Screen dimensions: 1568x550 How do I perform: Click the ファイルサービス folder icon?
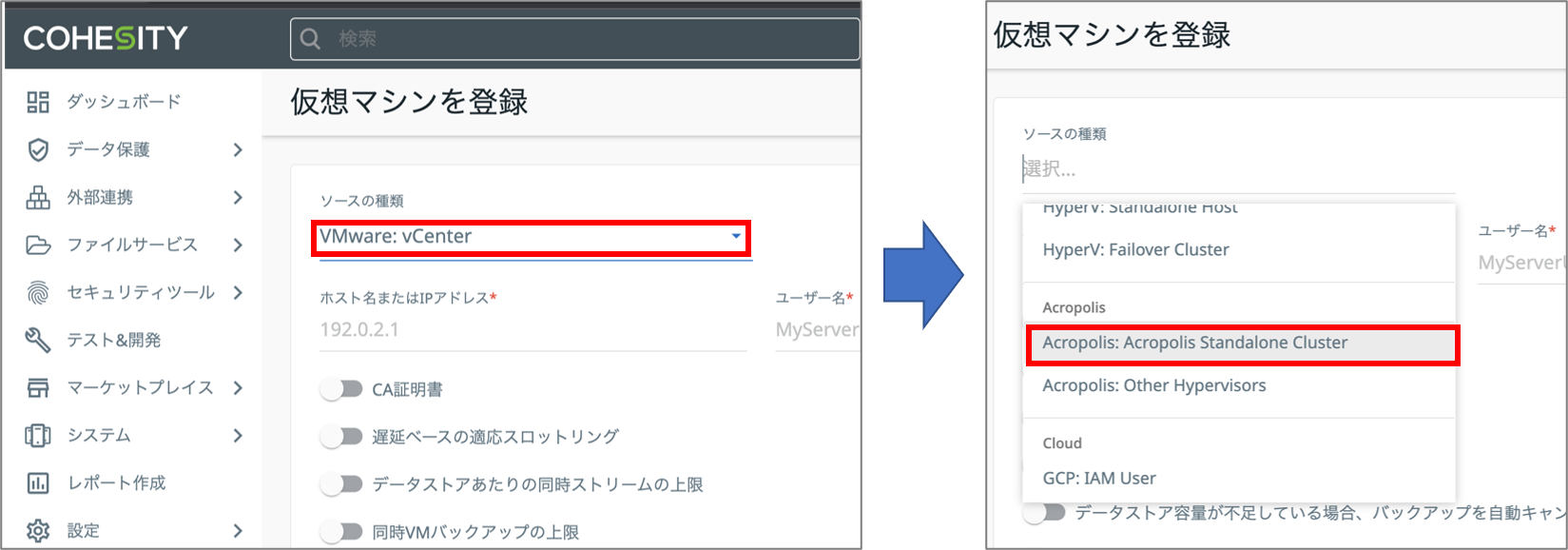38,245
